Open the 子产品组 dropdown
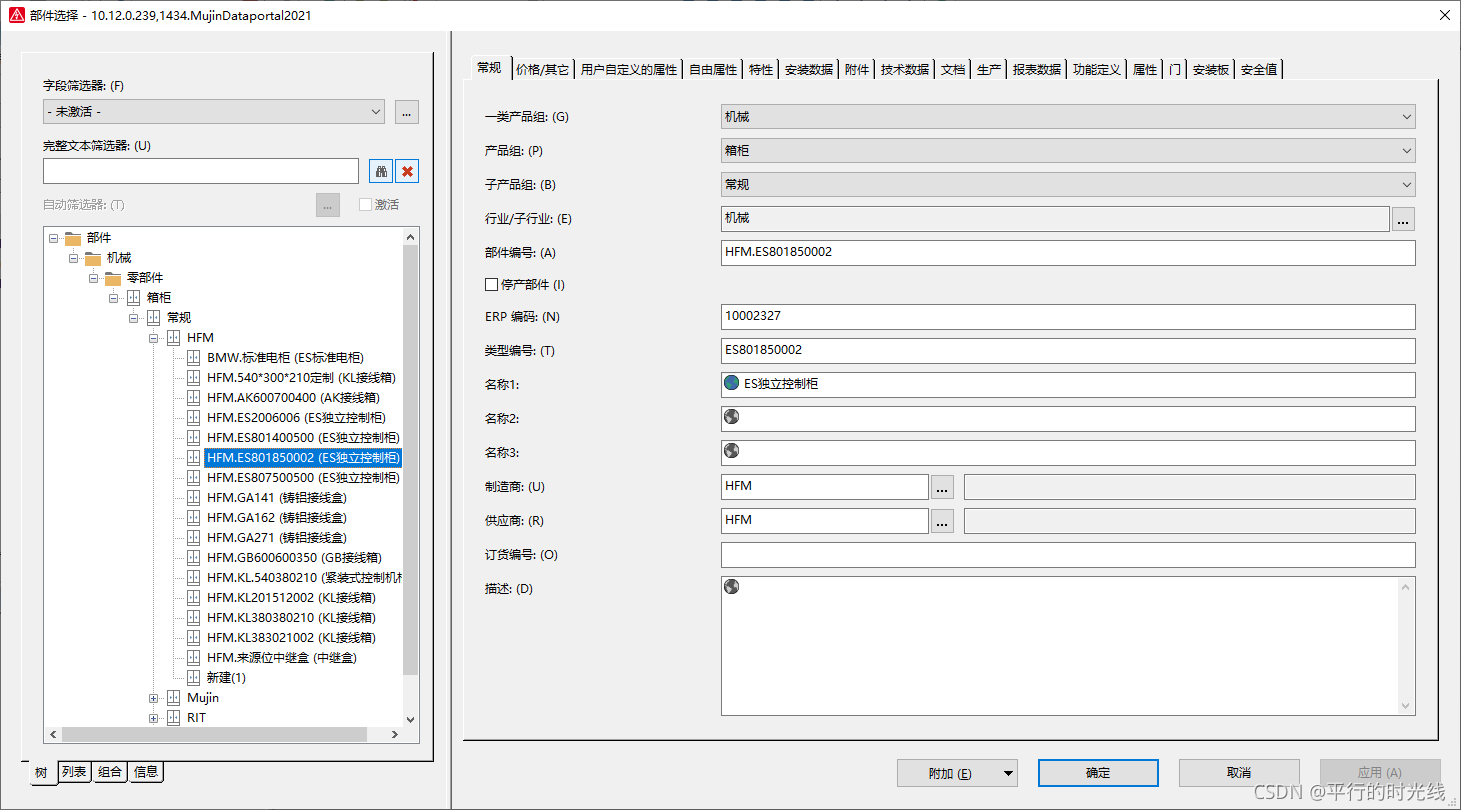Viewport: 1461px width, 810px height. point(1407,185)
